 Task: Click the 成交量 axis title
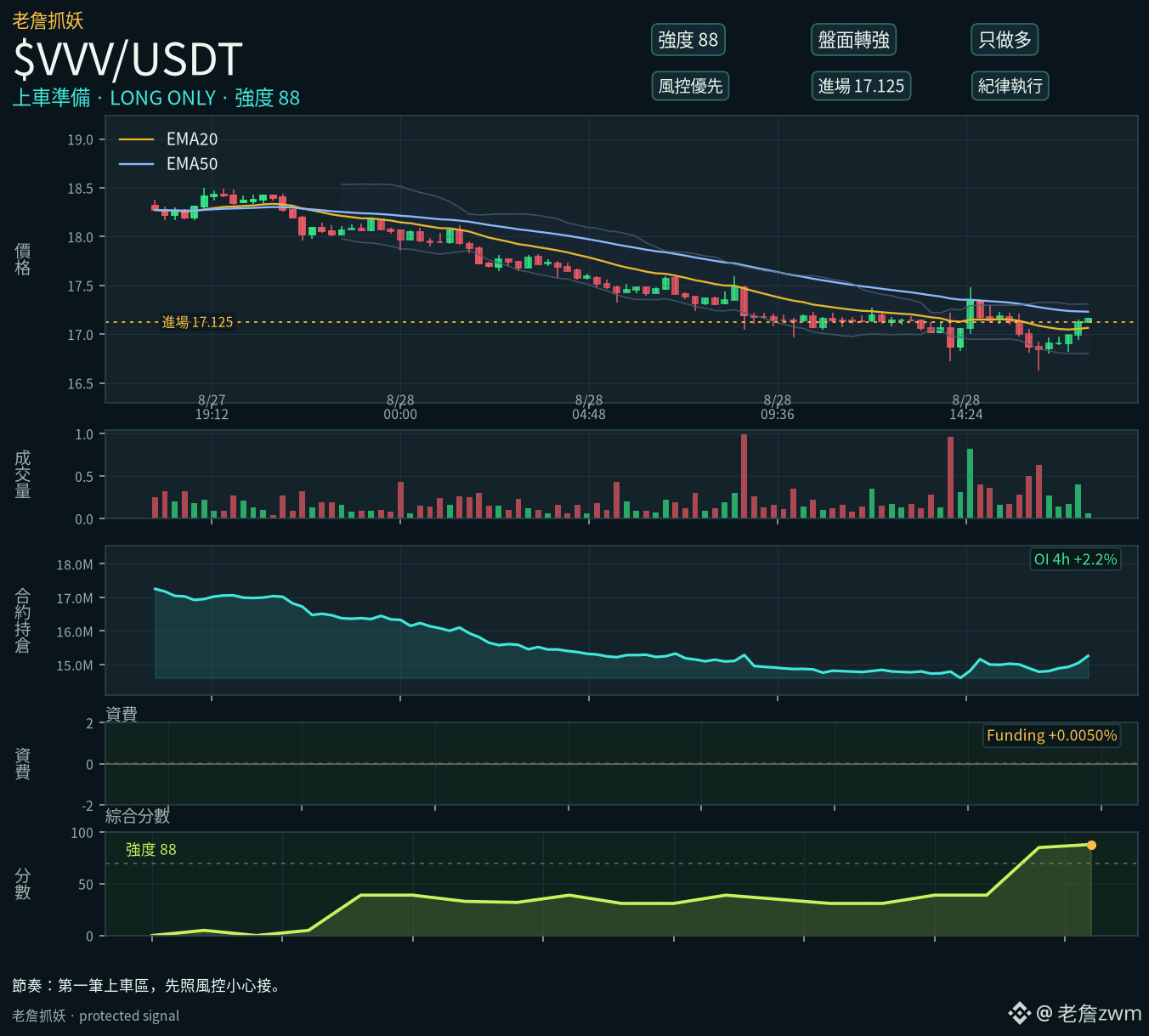click(x=23, y=474)
